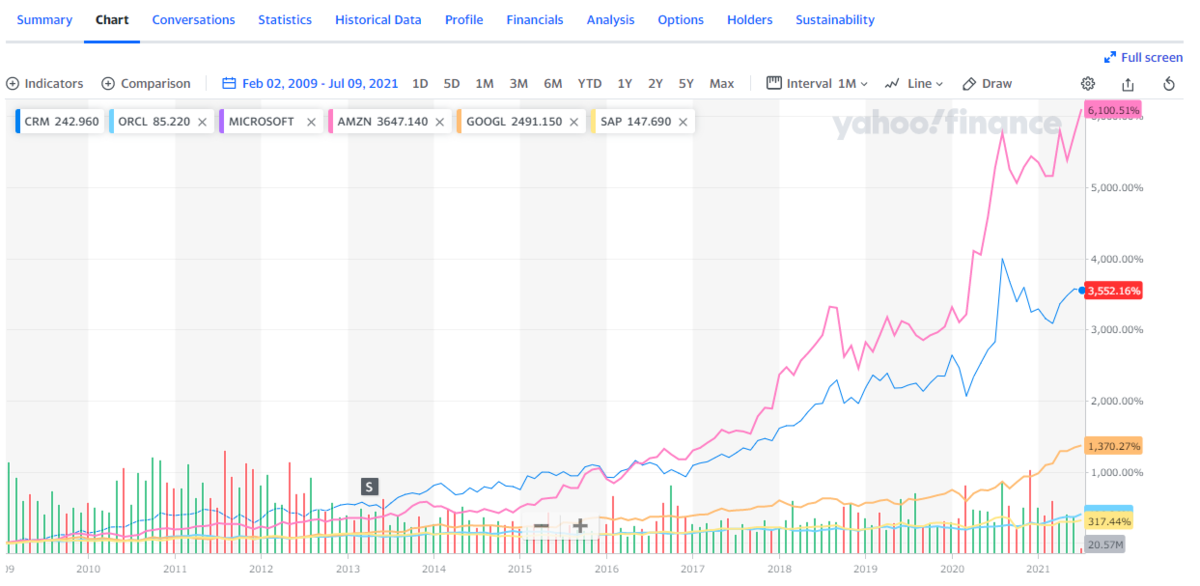Viewport: 1200px width, 586px height.
Task: Open the Profile tab
Action: [464, 20]
